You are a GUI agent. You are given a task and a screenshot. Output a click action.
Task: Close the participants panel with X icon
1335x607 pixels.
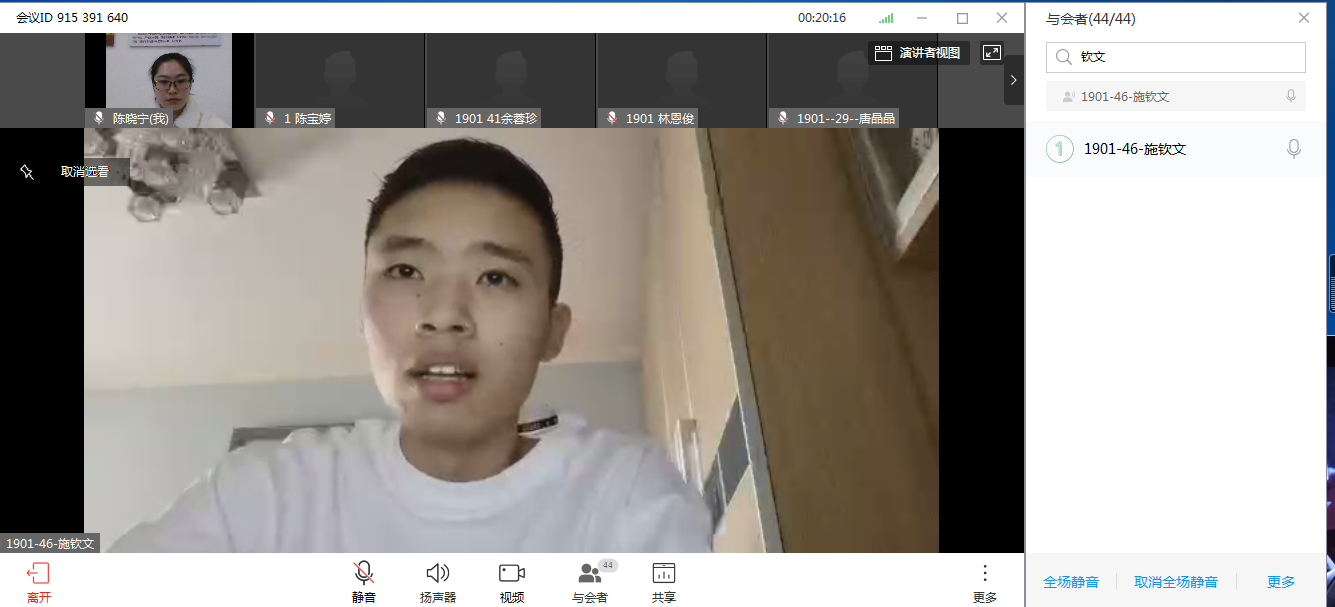pyautogui.click(x=1303, y=18)
